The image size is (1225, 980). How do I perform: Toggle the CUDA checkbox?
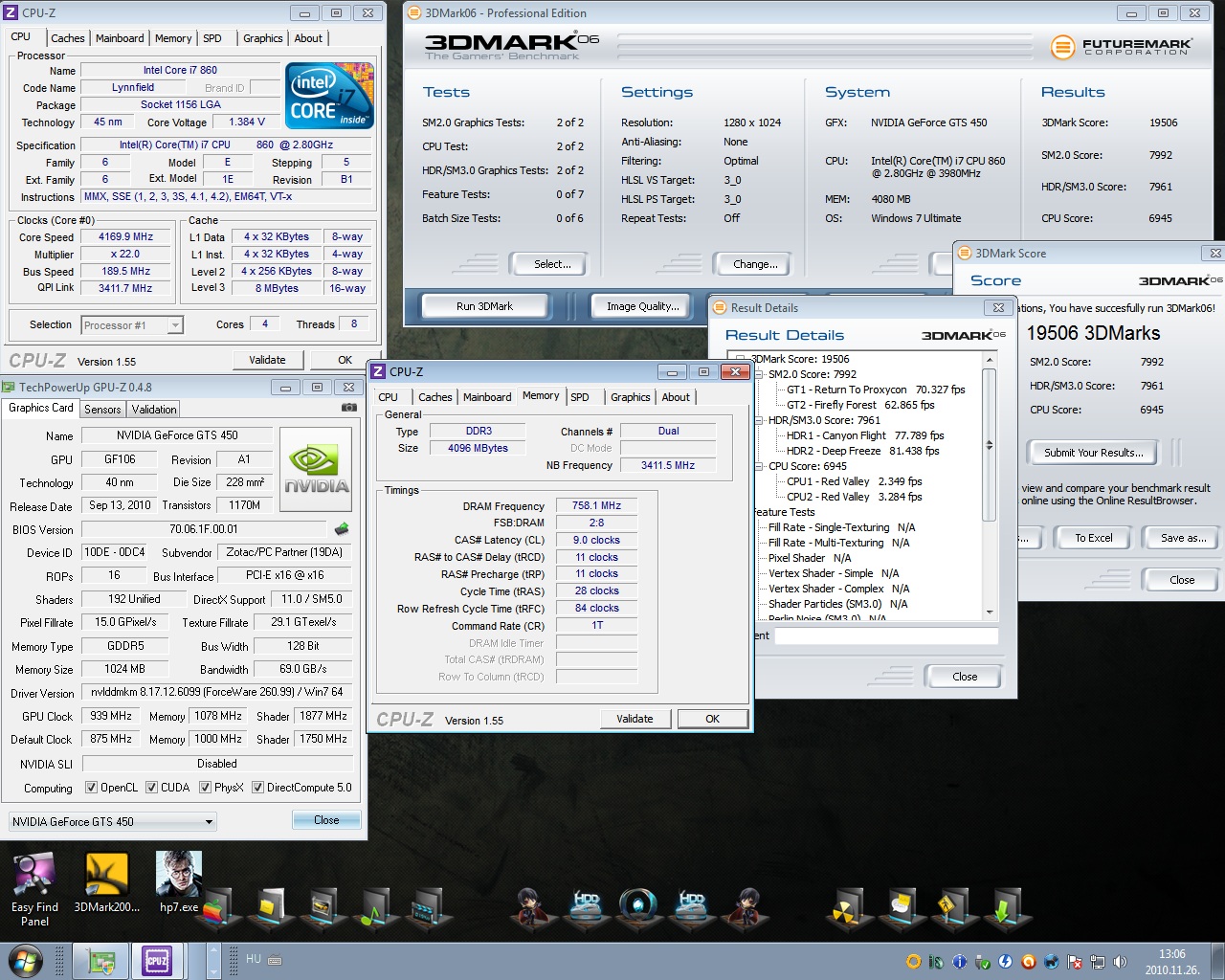click(152, 788)
